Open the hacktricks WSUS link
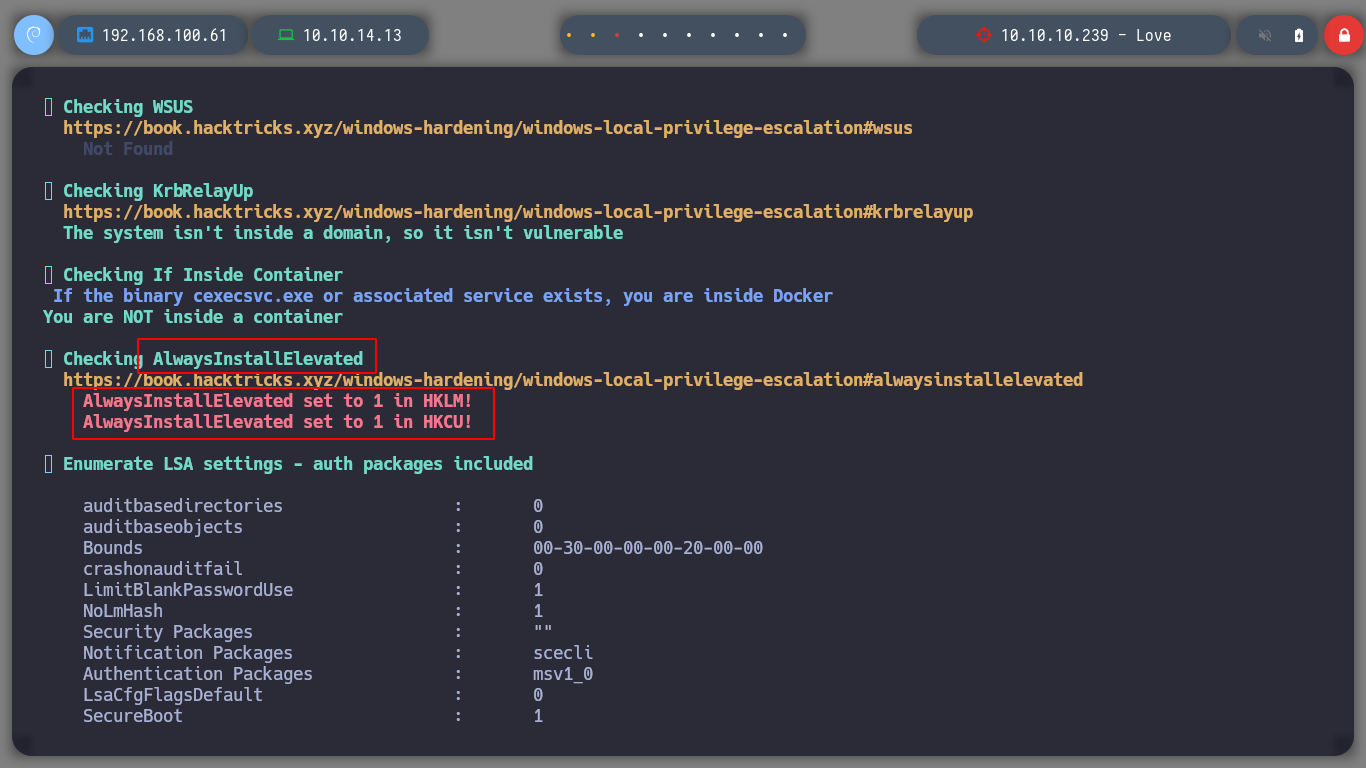1366x768 pixels. 488,128
